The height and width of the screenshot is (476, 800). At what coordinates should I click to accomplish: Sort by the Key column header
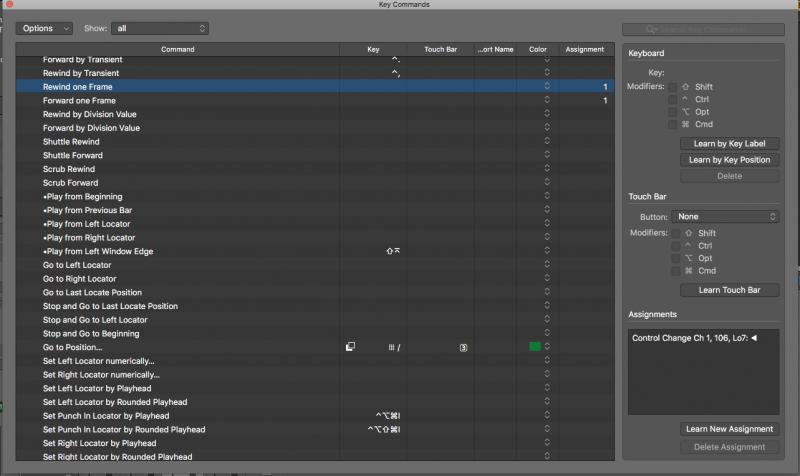pyautogui.click(x=373, y=49)
